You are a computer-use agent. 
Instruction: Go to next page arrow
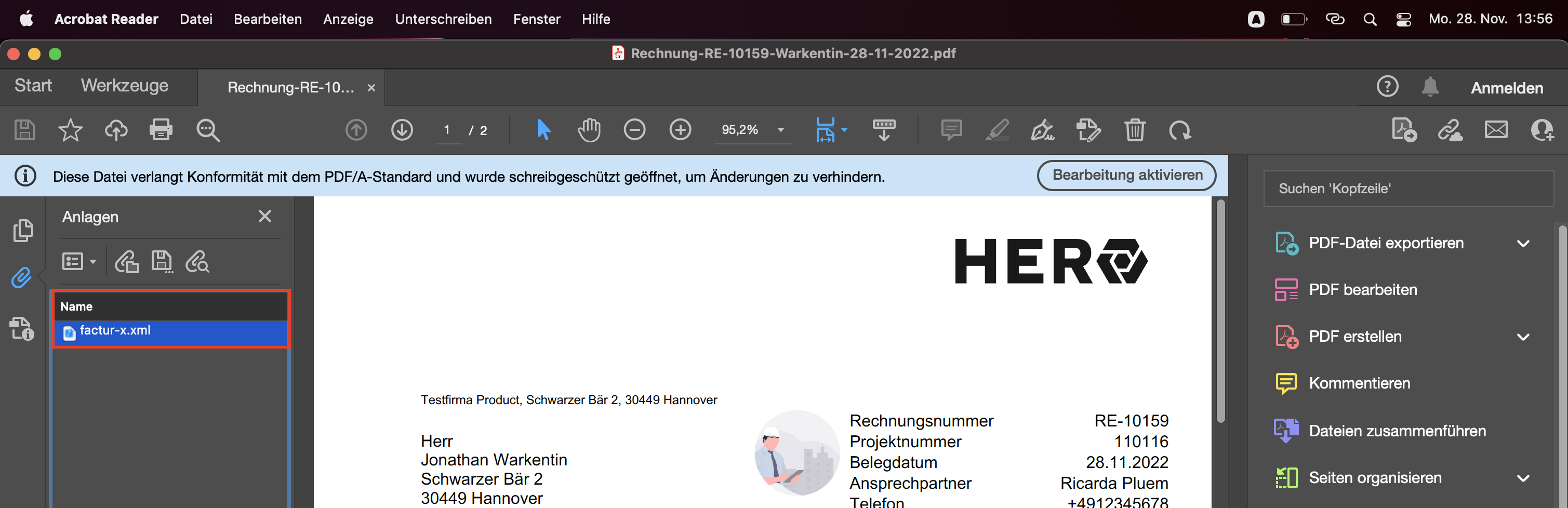[402, 130]
